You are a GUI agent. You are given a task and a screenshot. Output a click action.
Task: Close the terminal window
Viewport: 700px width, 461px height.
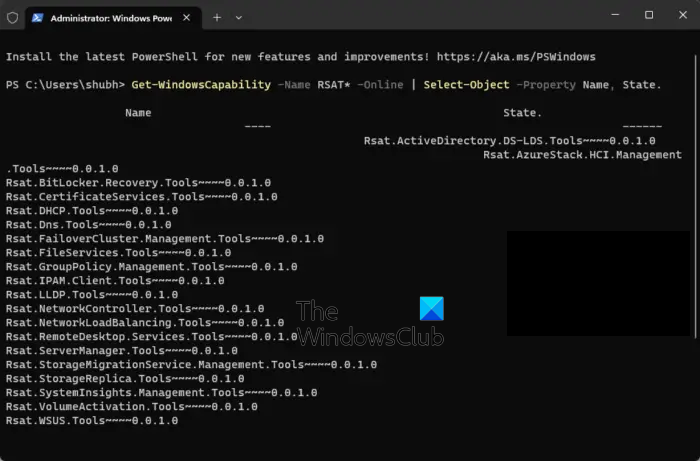[683, 15]
